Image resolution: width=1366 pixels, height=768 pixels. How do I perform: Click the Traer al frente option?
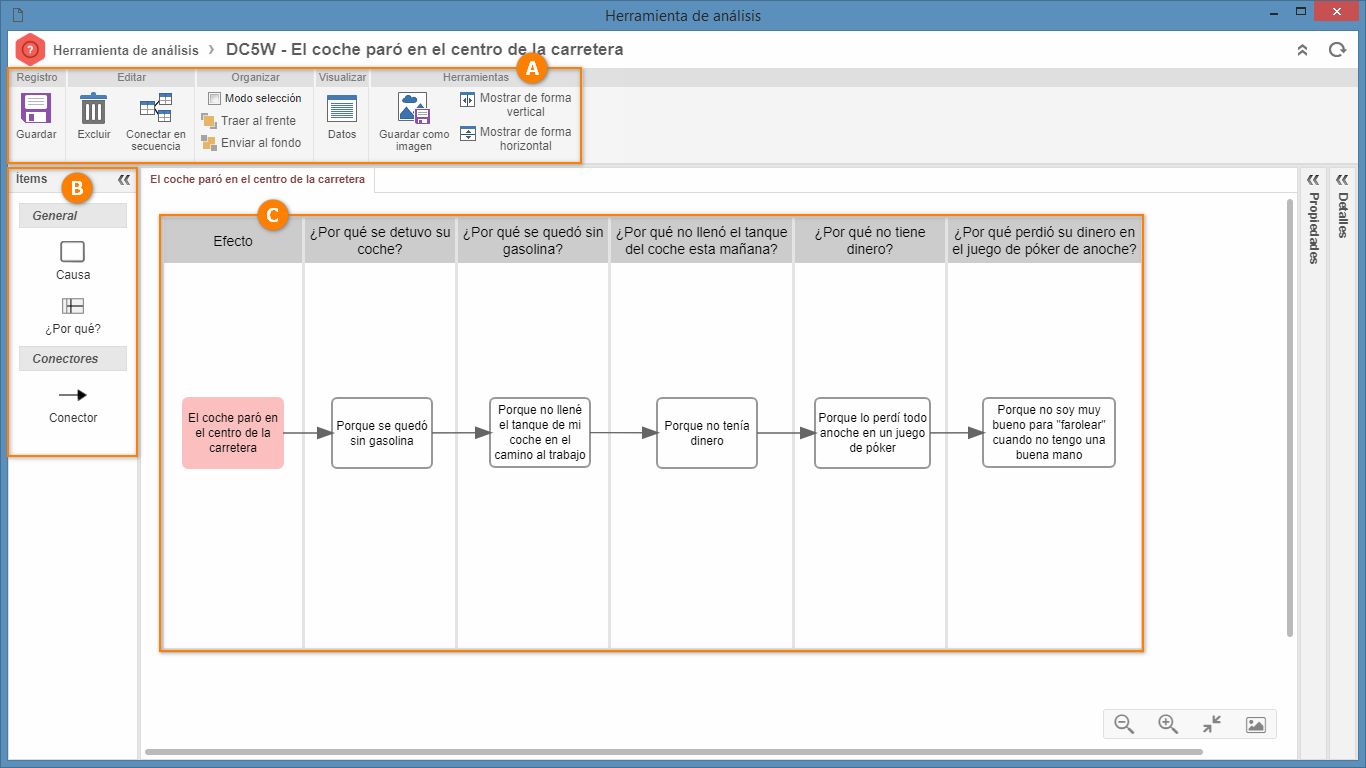249,121
